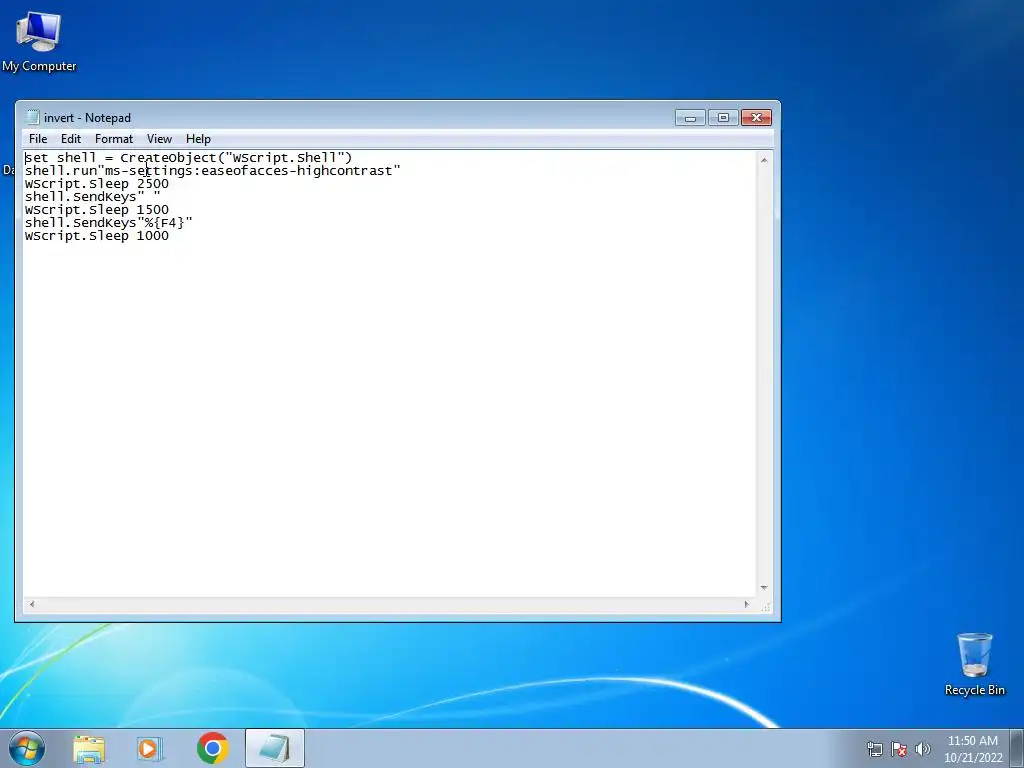Viewport: 1024px width, 768px height.
Task: Click the line 'set shell = CreateObject'
Action: (x=188, y=157)
